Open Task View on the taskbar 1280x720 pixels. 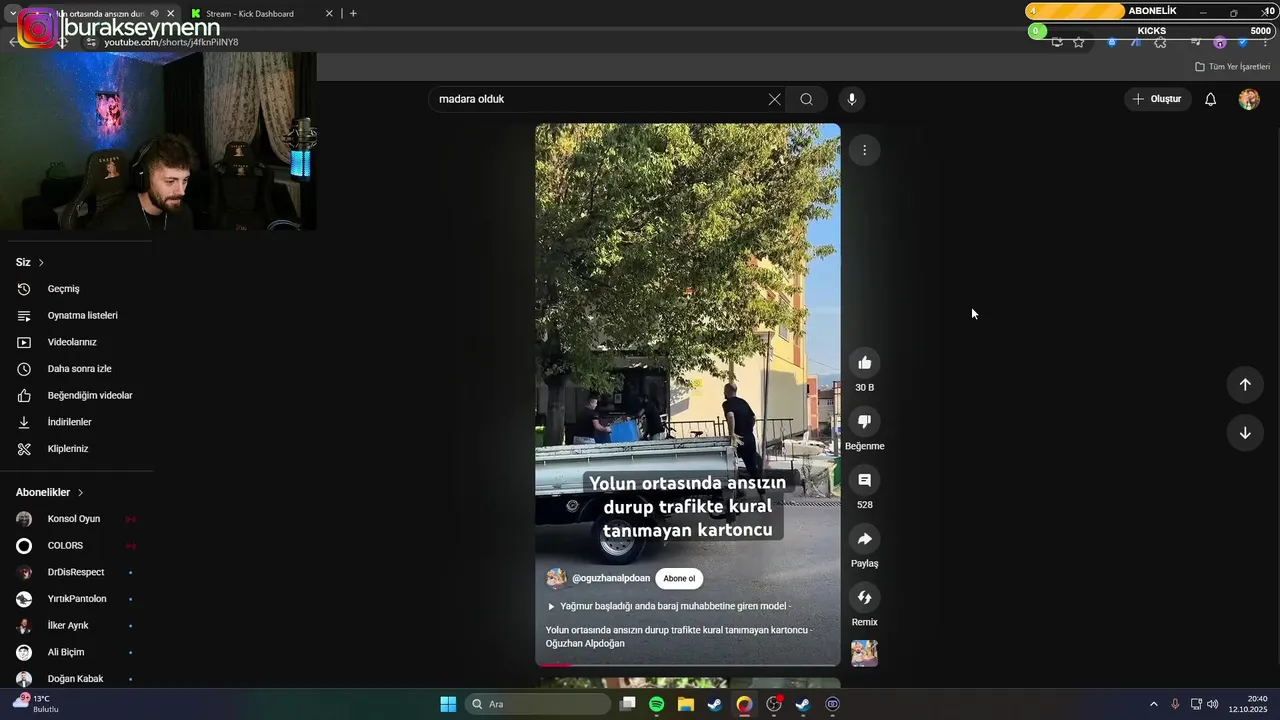[x=627, y=704]
